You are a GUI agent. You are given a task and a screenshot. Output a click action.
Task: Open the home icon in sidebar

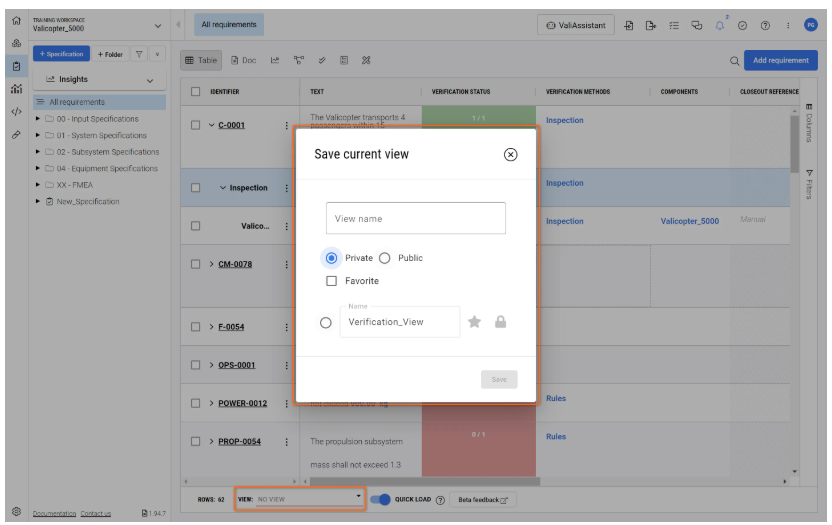point(16,21)
